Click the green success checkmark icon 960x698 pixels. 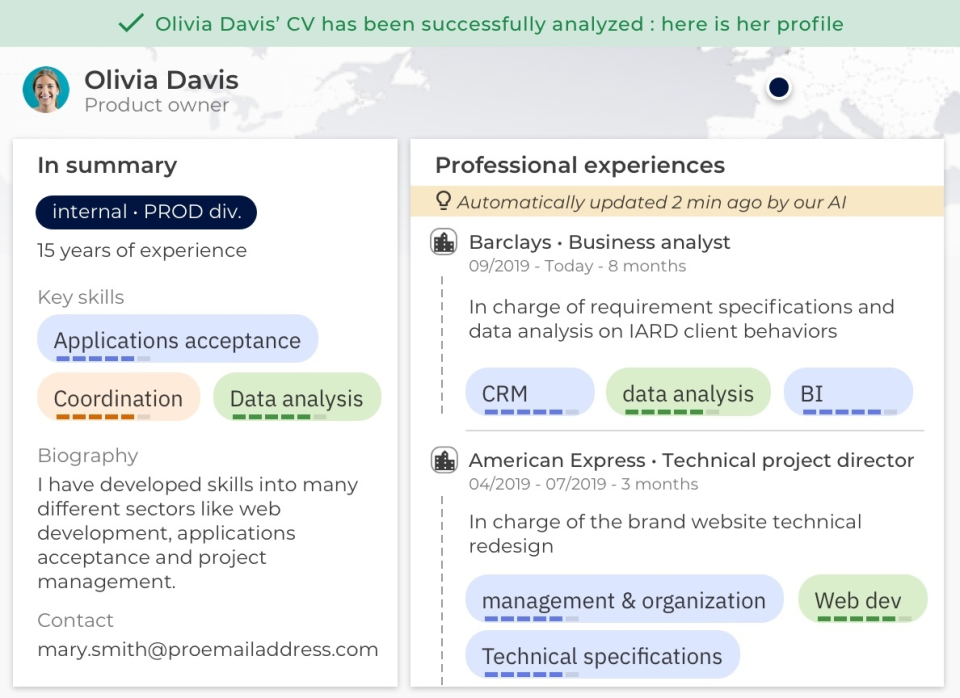(x=130, y=23)
